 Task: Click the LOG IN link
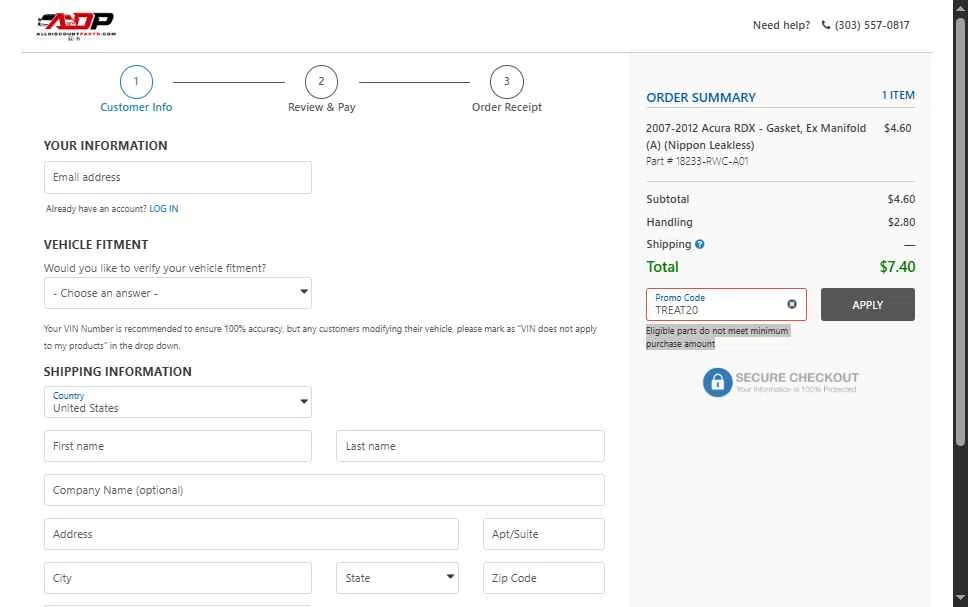click(164, 209)
